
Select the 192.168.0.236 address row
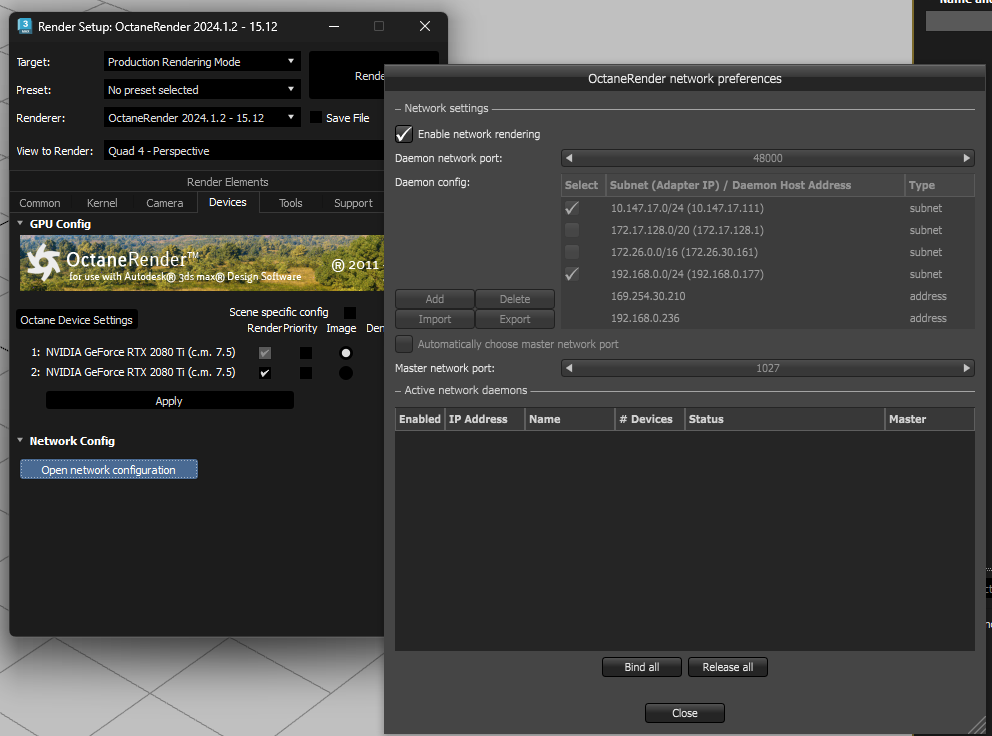767,318
